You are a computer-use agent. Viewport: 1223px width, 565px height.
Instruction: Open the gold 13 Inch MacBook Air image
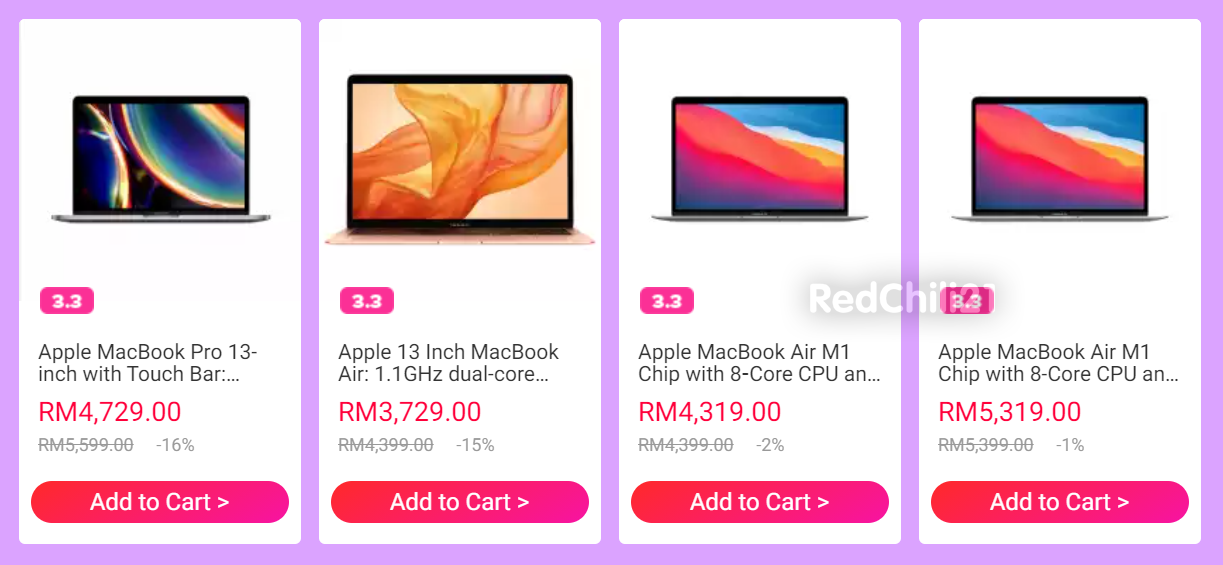pyautogui.click(x=460, y=158)
